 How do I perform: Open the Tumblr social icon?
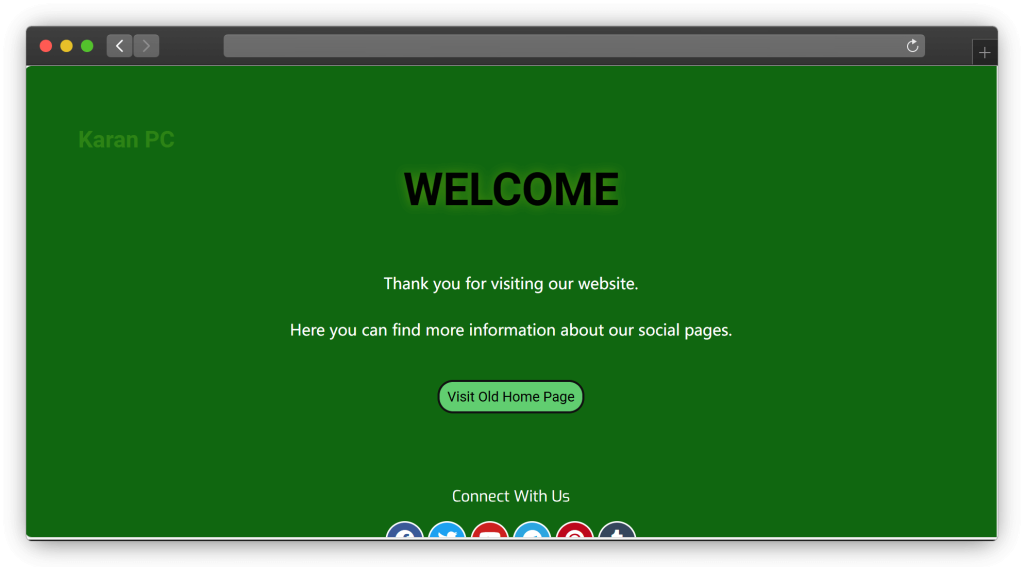click(617, 531)
